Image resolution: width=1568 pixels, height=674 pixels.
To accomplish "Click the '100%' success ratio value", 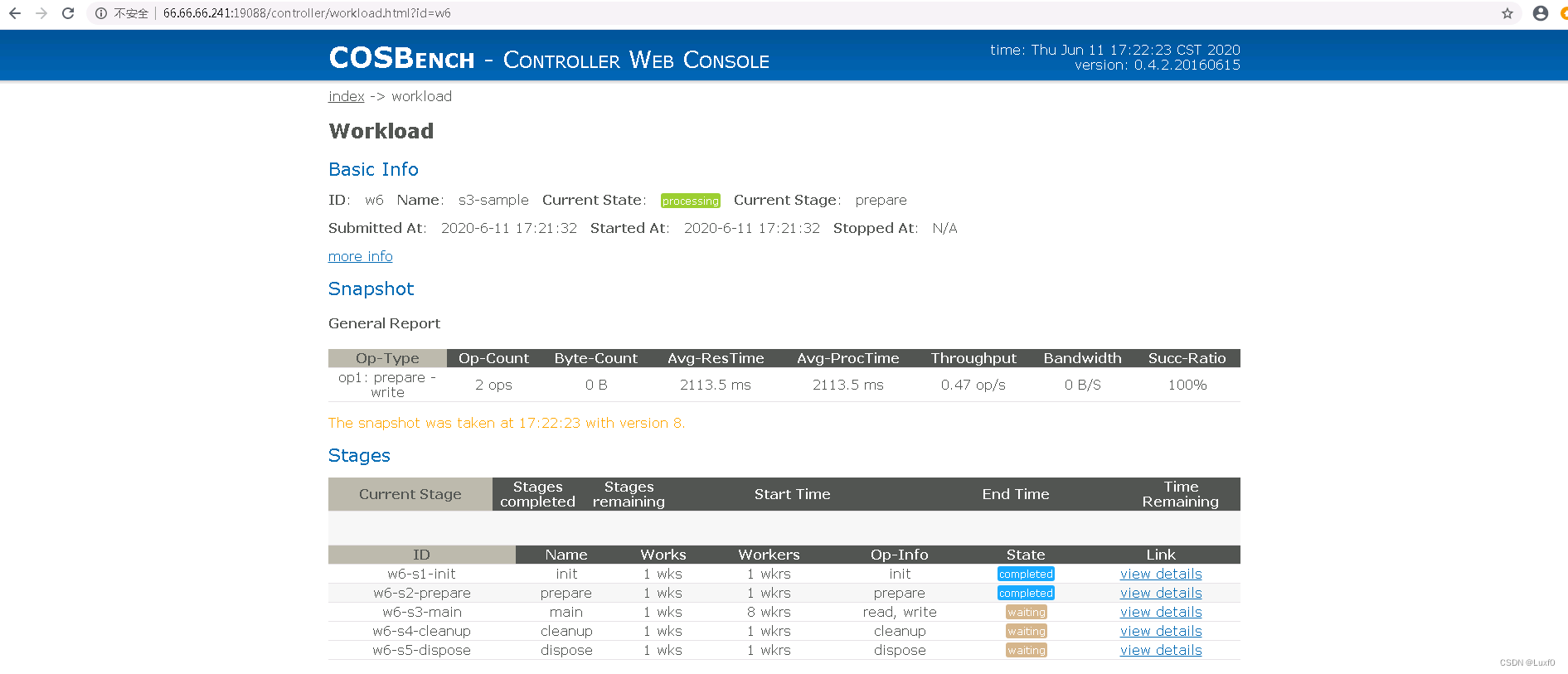I will 1187,385.
